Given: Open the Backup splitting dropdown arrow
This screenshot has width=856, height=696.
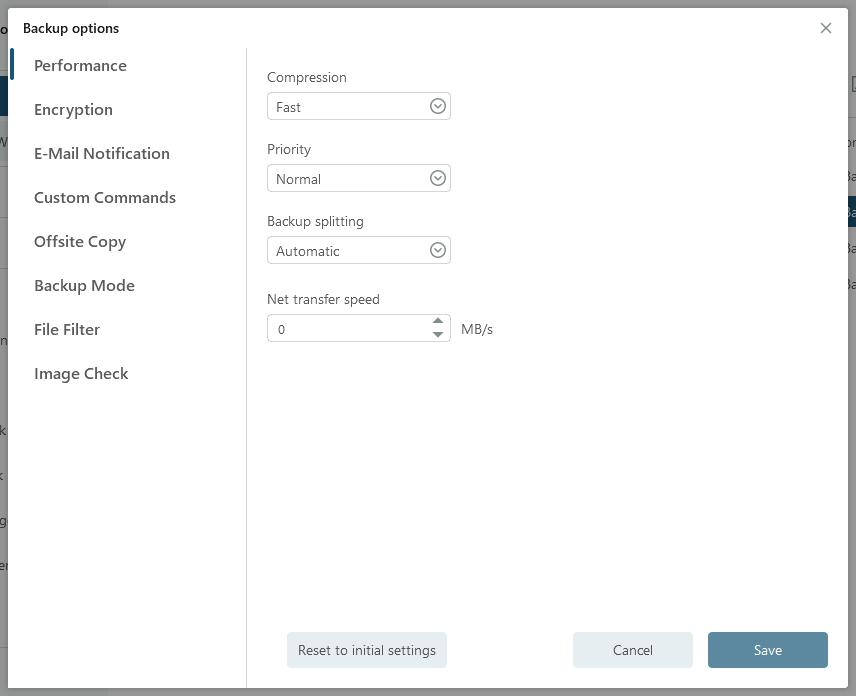Looking at the screenshot, I should pyautogui.click(x=437, y=250).
